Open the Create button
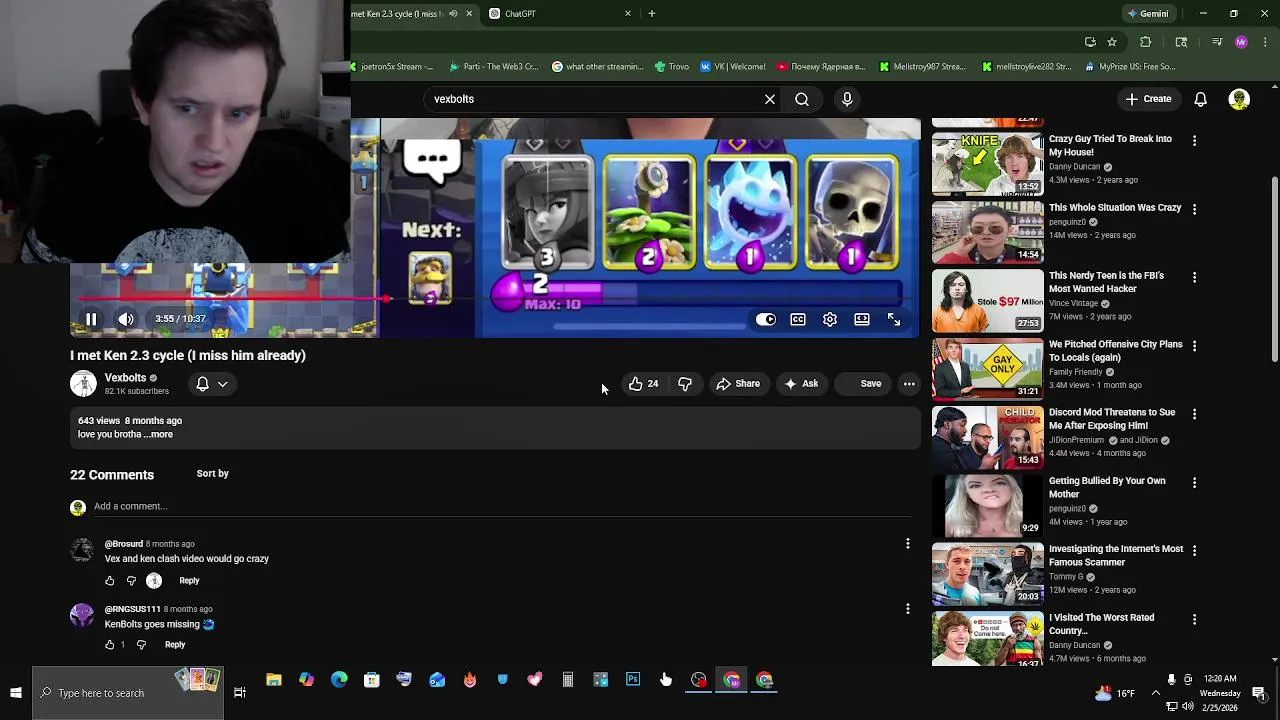 (1149, 99)
